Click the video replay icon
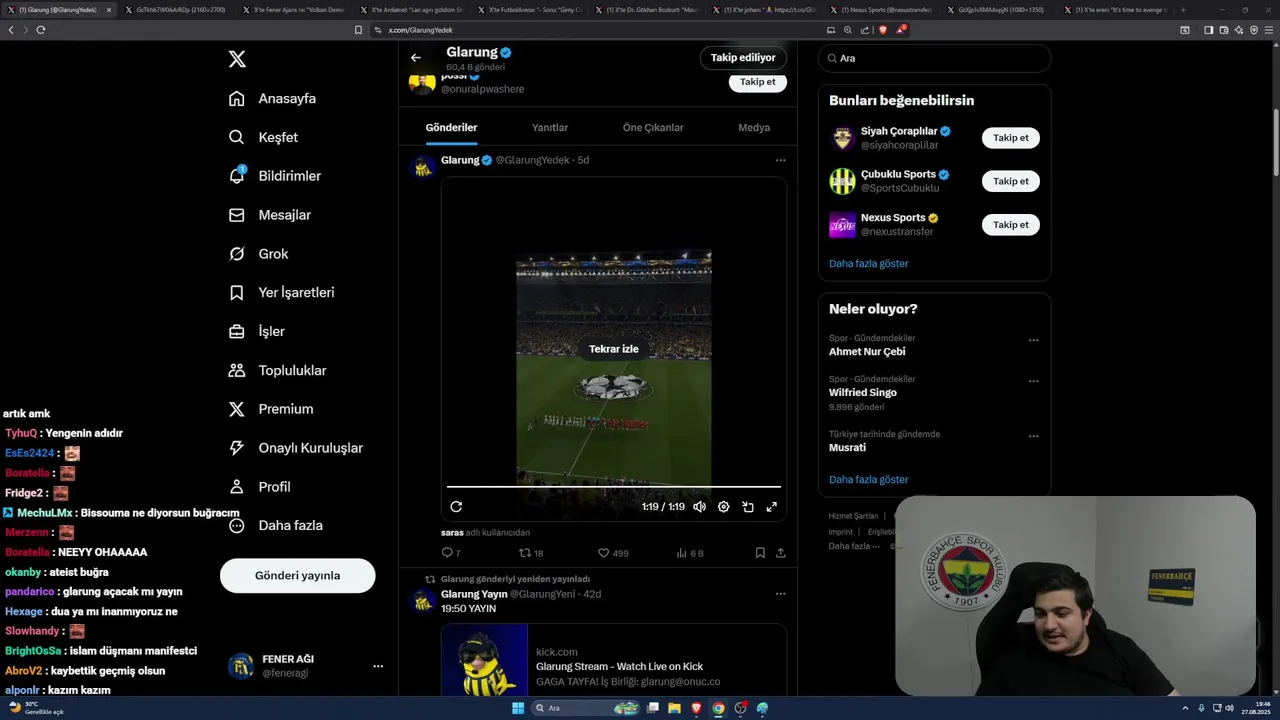 (x=456, y=507)
